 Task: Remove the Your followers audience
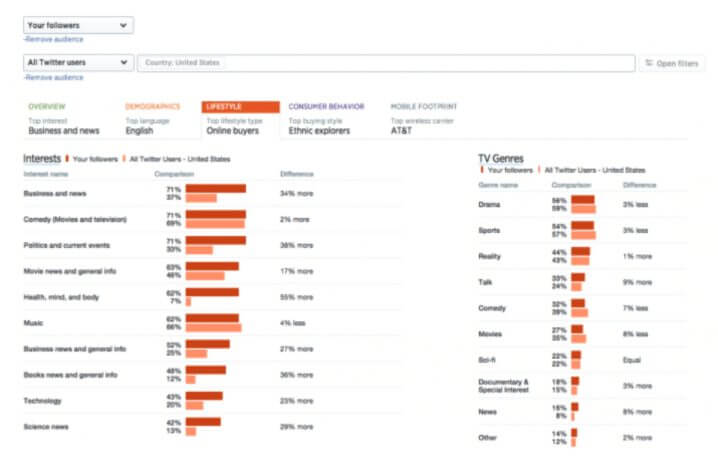pos(53,39)
